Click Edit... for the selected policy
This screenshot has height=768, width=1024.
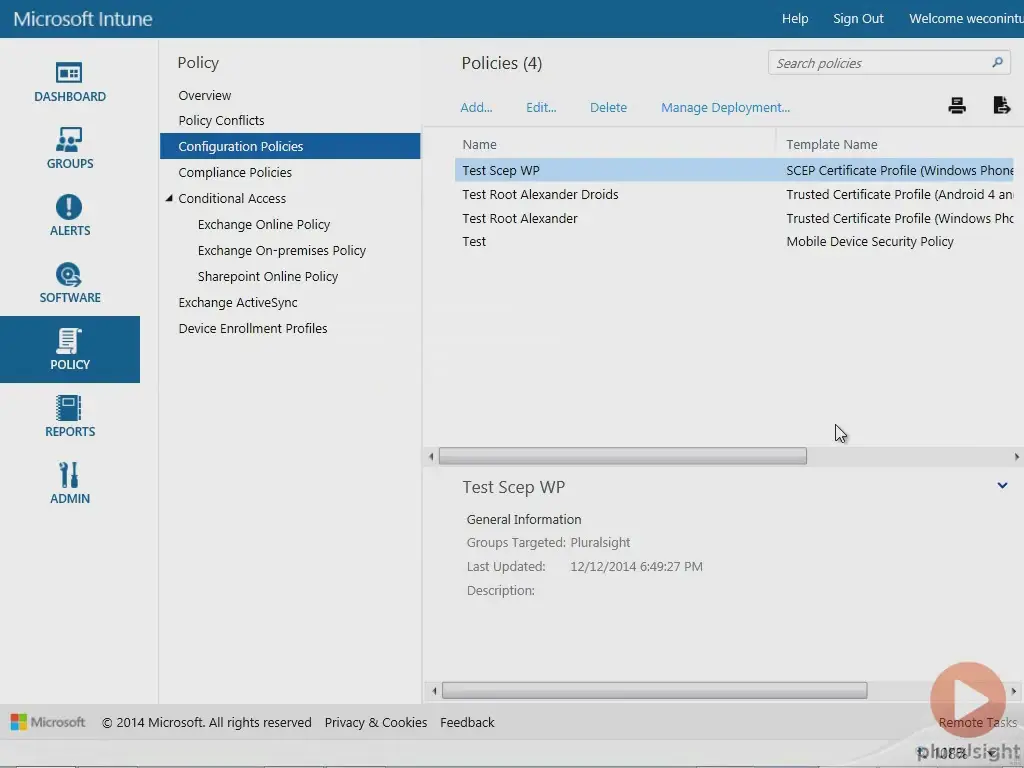541,108
